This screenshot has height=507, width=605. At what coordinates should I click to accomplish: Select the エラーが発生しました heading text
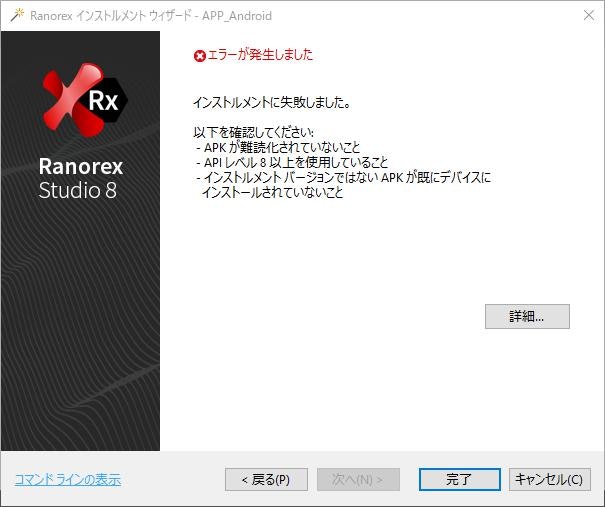click(x=260, y=55)
